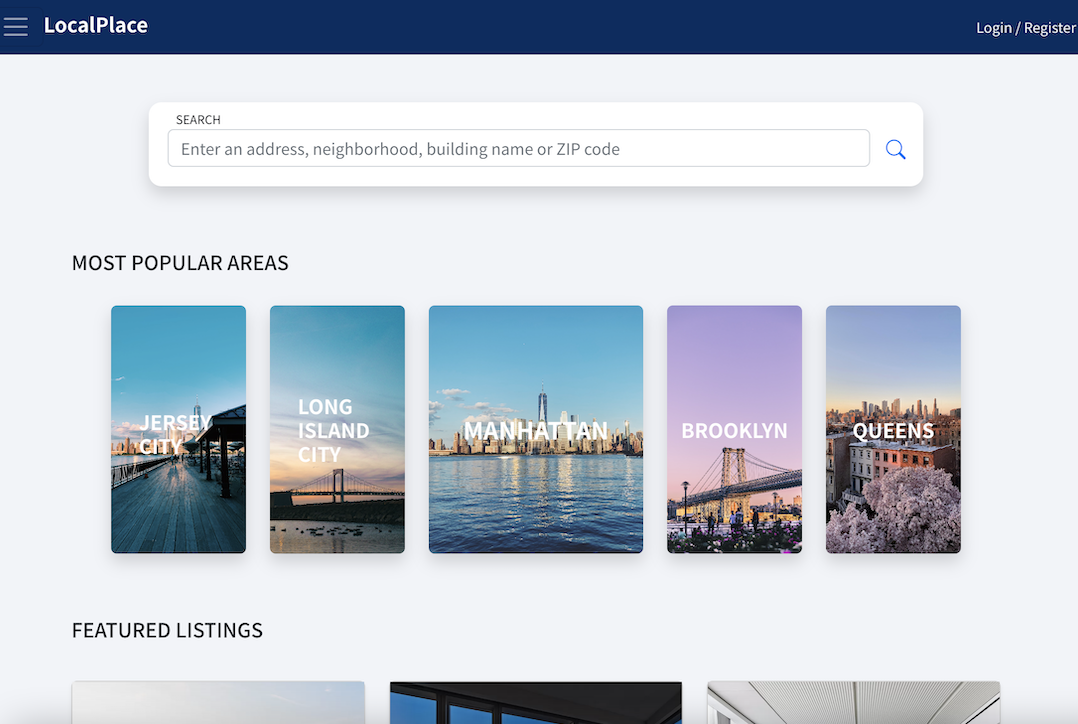Open the Login / Register page
Image resolution: width=1078 pixels, height=724 pixels.
coord(1025,28)
